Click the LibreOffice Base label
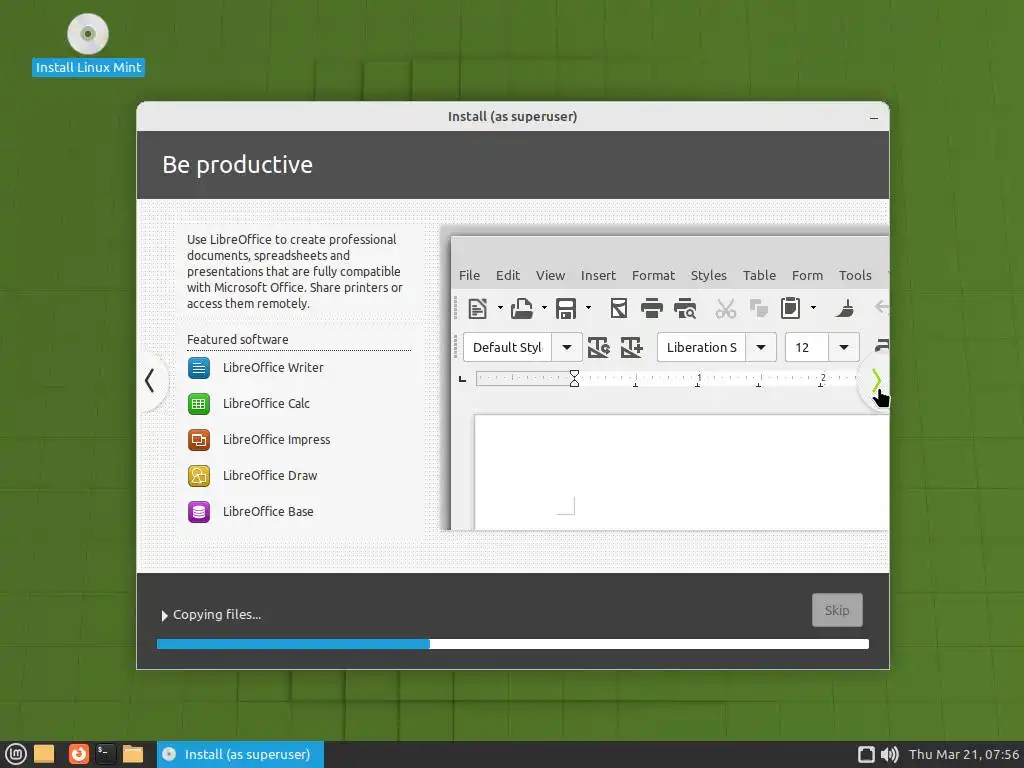Screen dimensions: 1024x768 click(268, 511)
